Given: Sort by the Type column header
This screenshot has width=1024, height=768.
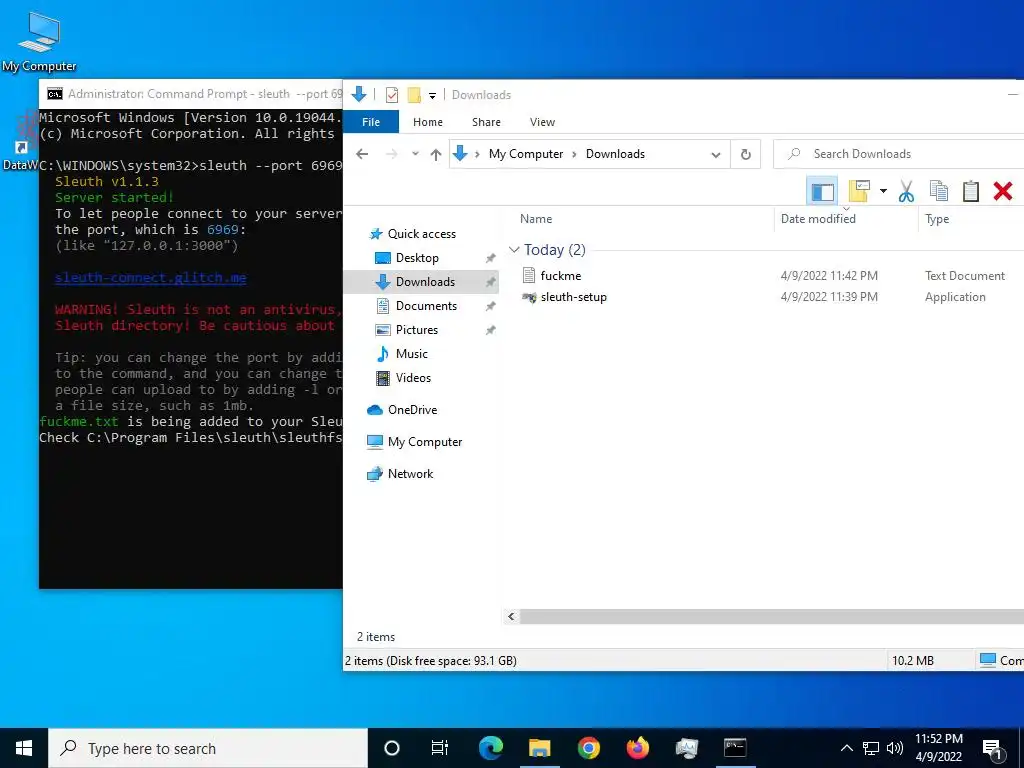Looking at the screenshot, I should [x=937, y=219].
